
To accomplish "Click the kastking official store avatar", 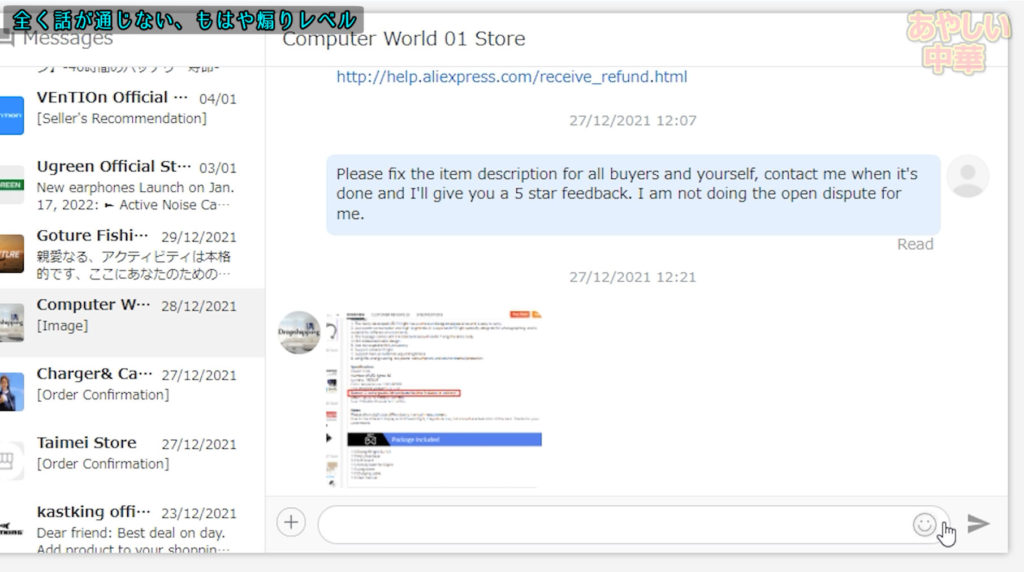I will (11, 530).
